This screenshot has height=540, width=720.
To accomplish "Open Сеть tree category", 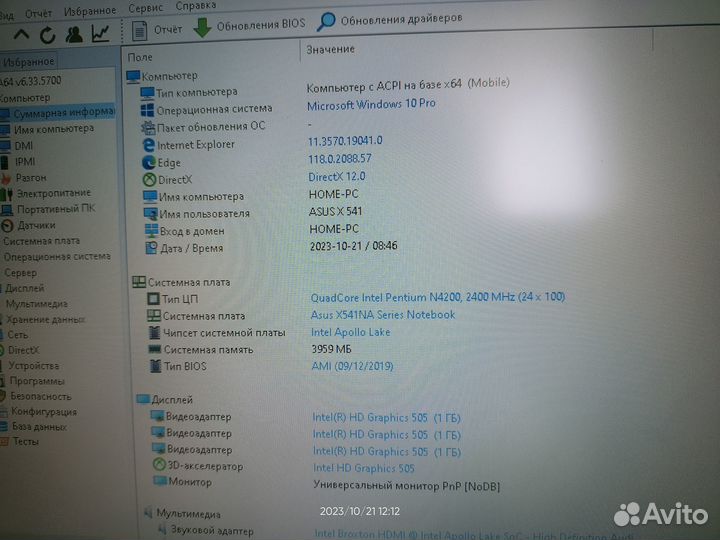I will click(17, 335).
